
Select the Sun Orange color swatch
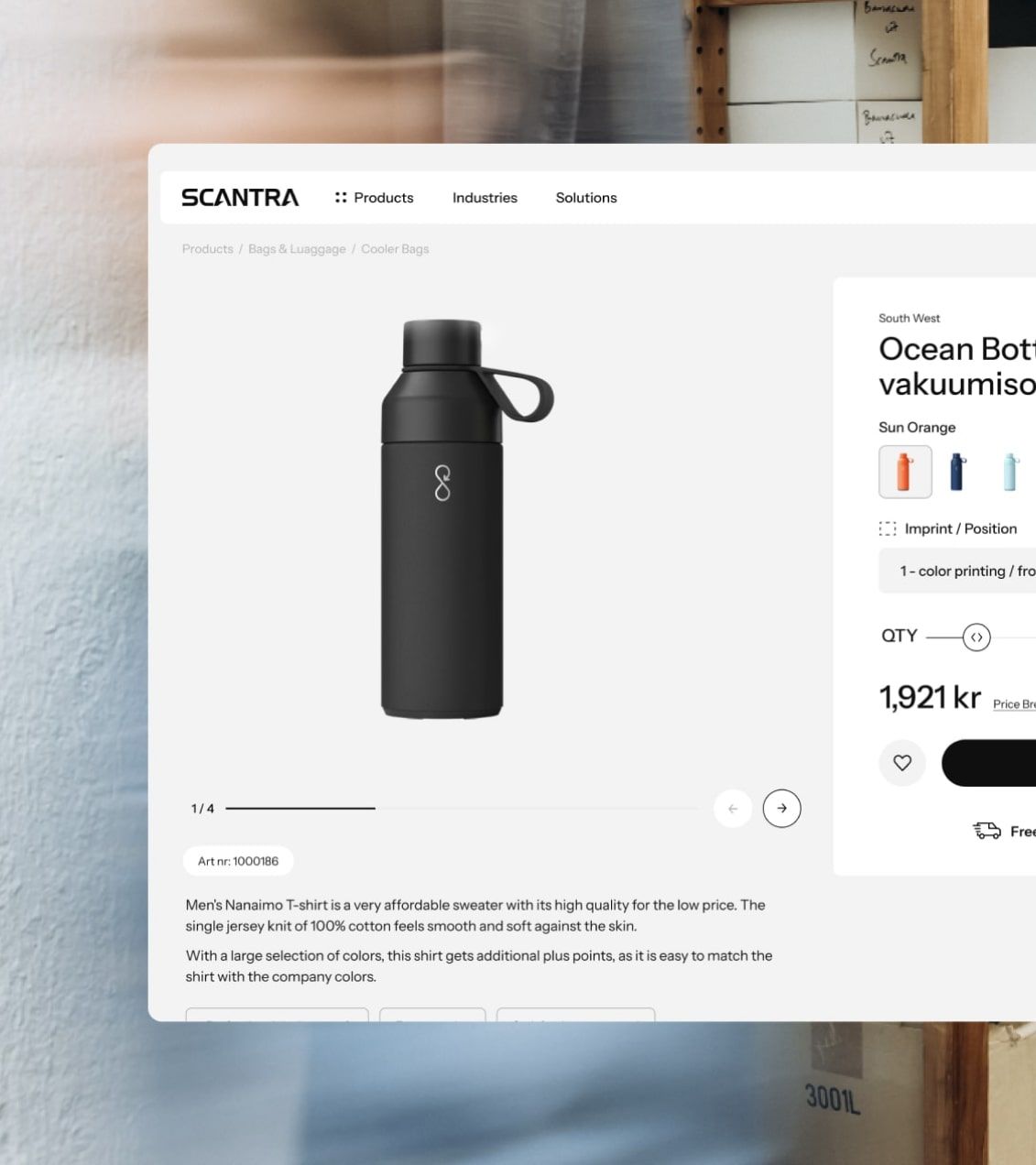(905, 472)
